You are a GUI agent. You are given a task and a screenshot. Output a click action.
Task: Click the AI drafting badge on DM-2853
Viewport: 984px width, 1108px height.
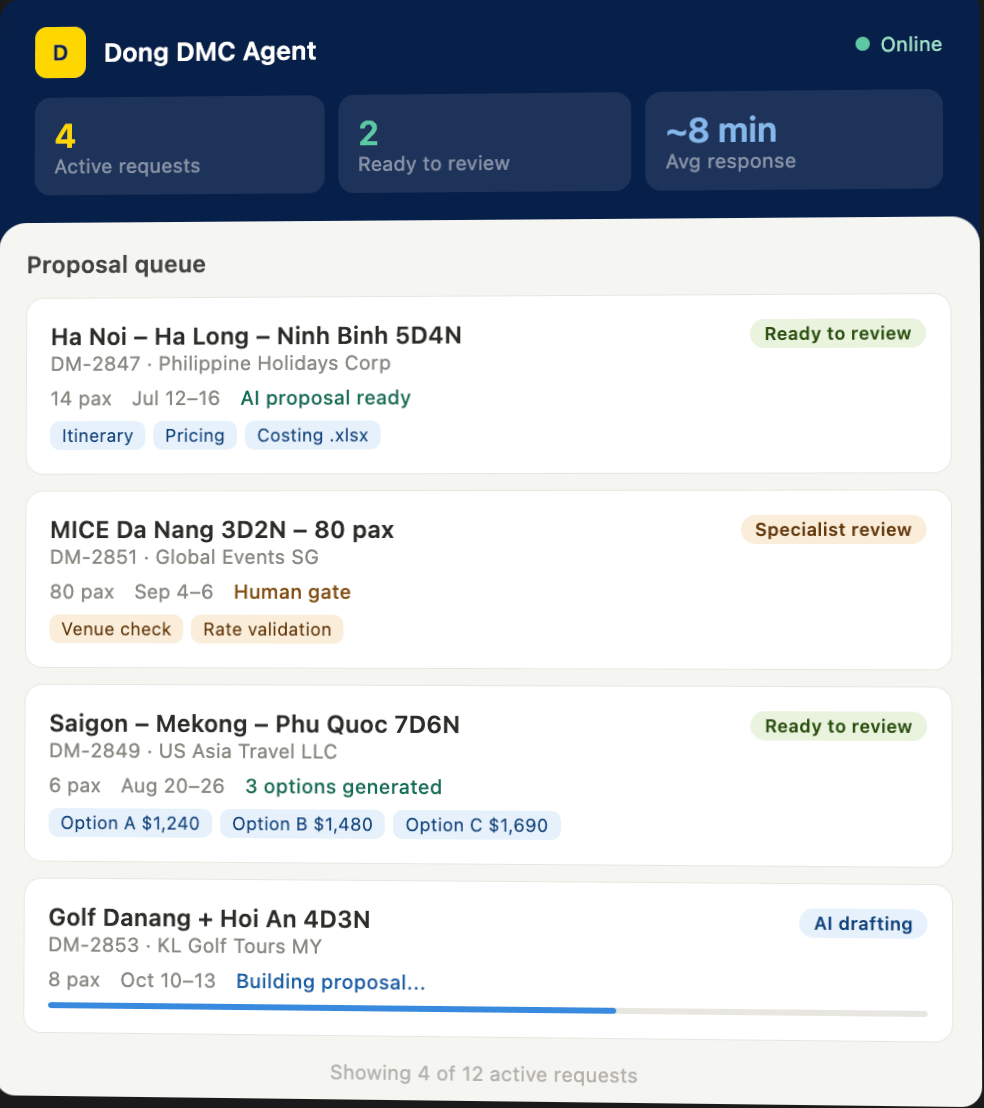click(x=862, y=923)
